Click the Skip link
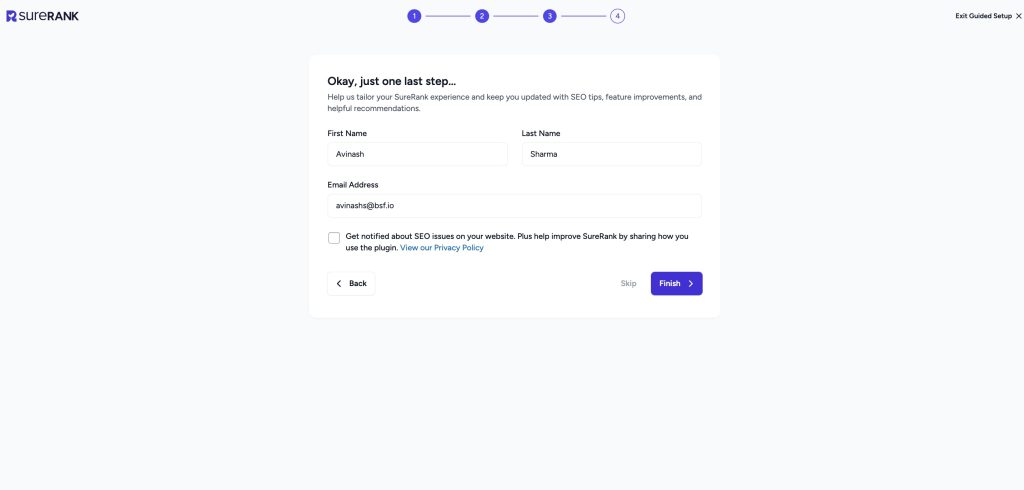Image resolution: width=1024 pixels, height=490 pixels. click(x=628, y=284)
